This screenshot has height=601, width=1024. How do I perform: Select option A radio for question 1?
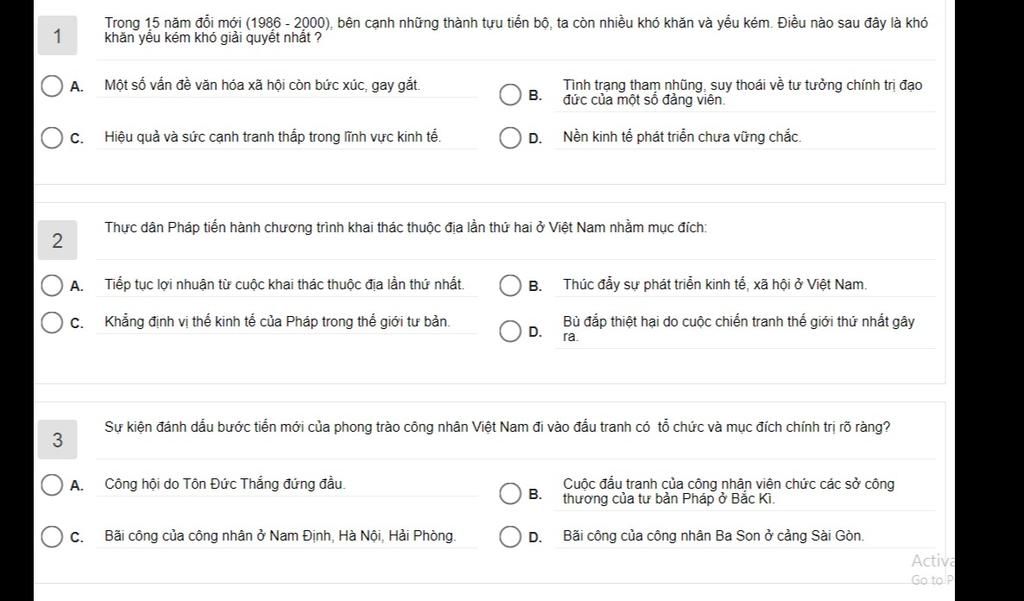52,86
